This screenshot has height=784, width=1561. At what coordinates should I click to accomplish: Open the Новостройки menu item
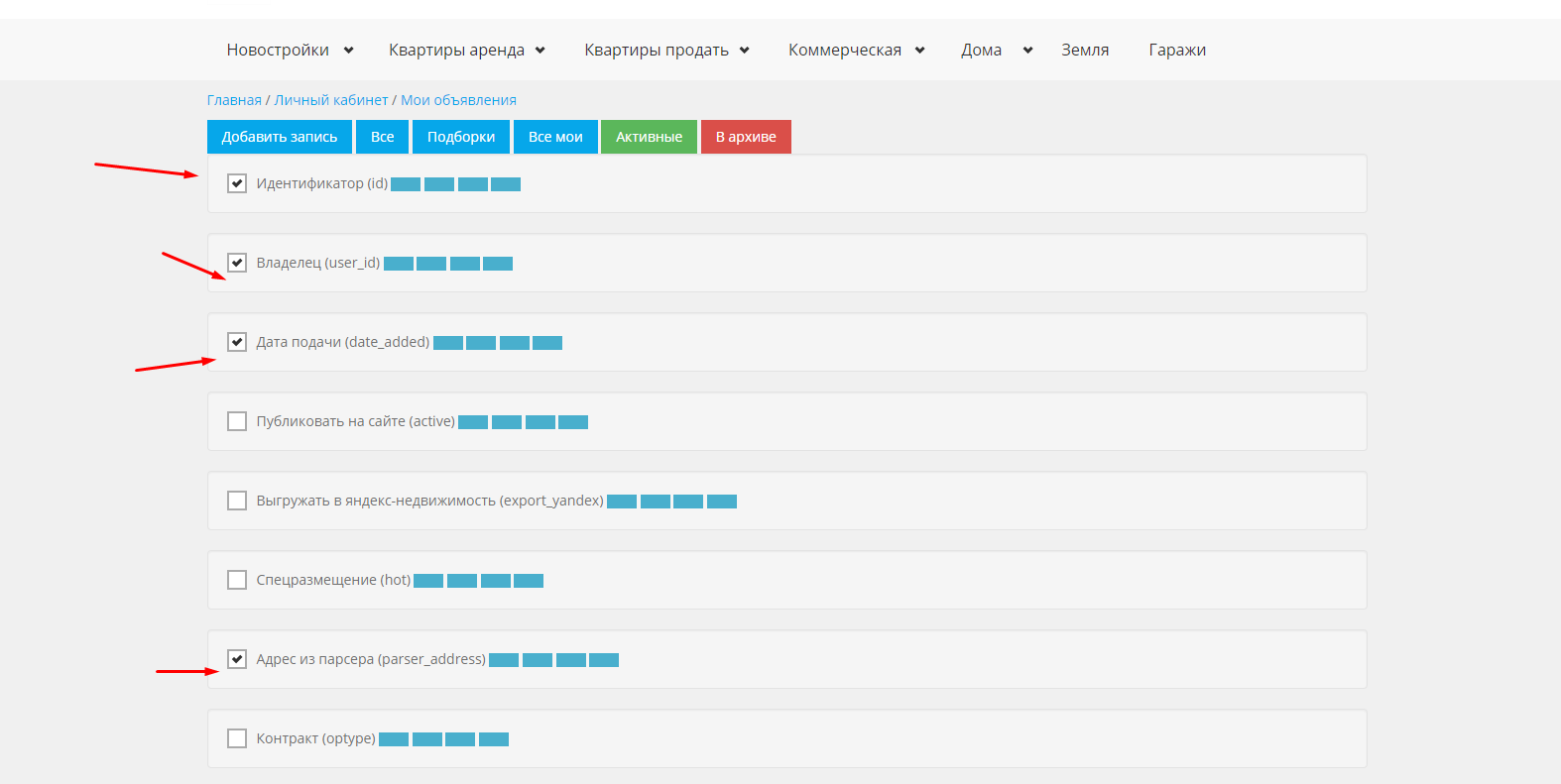click(x=278, y=50)
